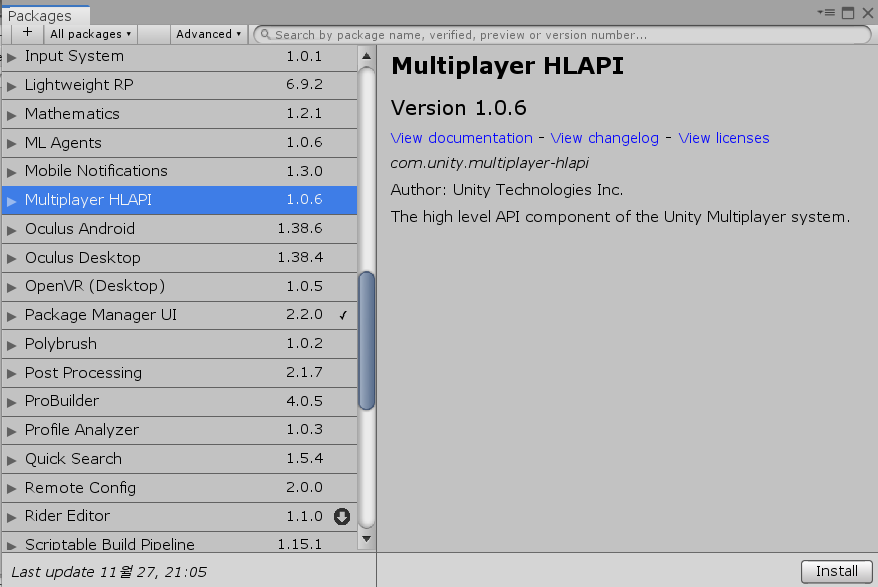The image size is (878, 587).
Task: Select the Post Processing package
Action: point(179,373)
